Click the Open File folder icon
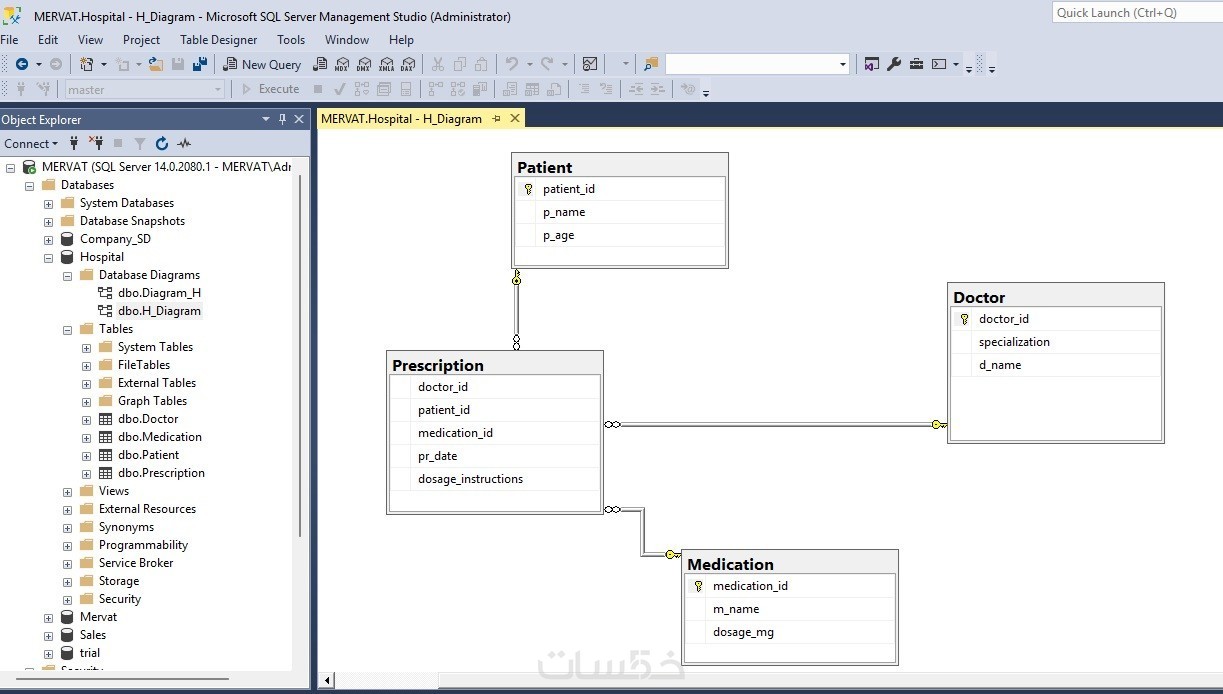The width and height of the screenshot is (1223, 694). pos(156,64)
